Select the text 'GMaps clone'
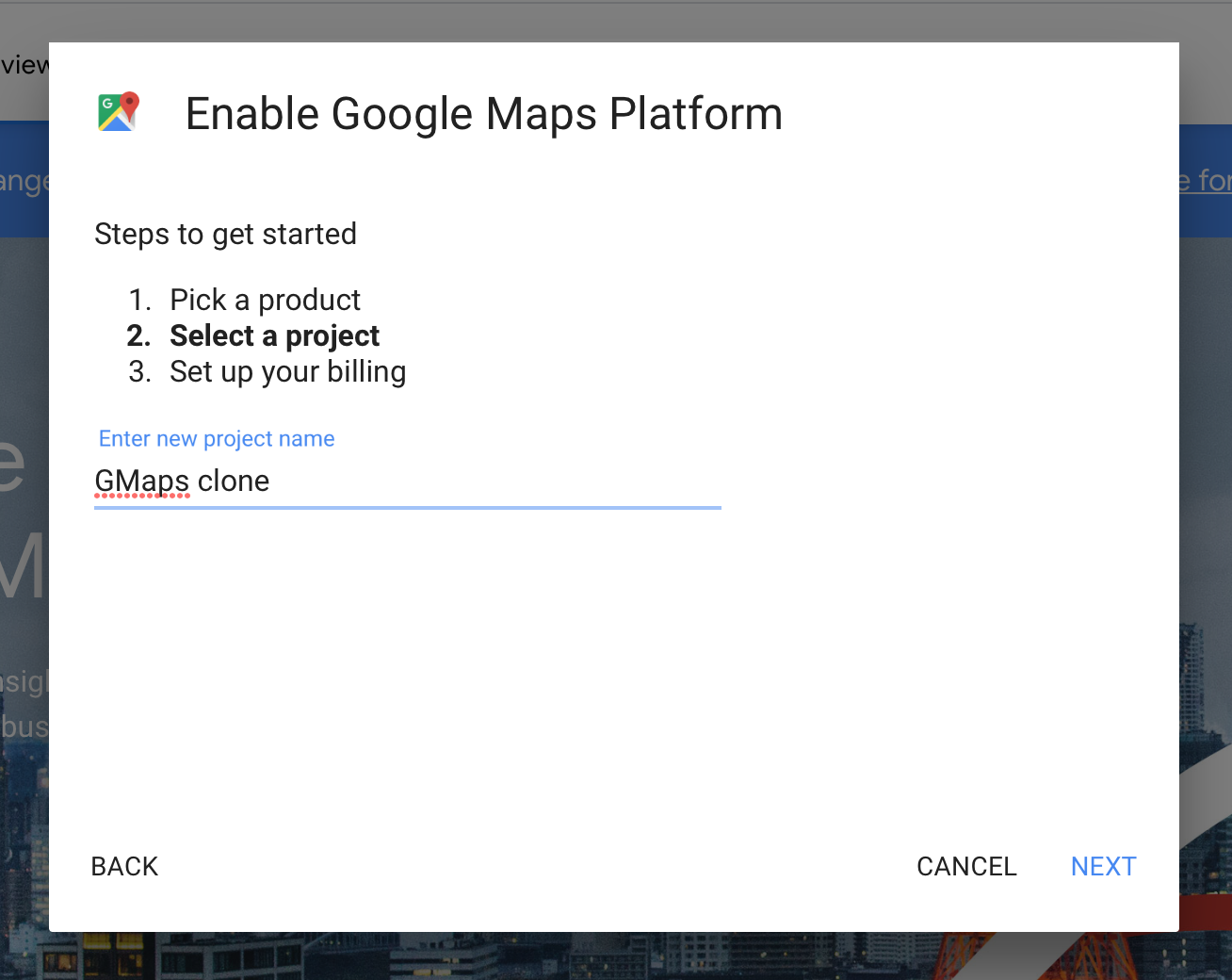The image size is (1232, 980). click(181, 481)
